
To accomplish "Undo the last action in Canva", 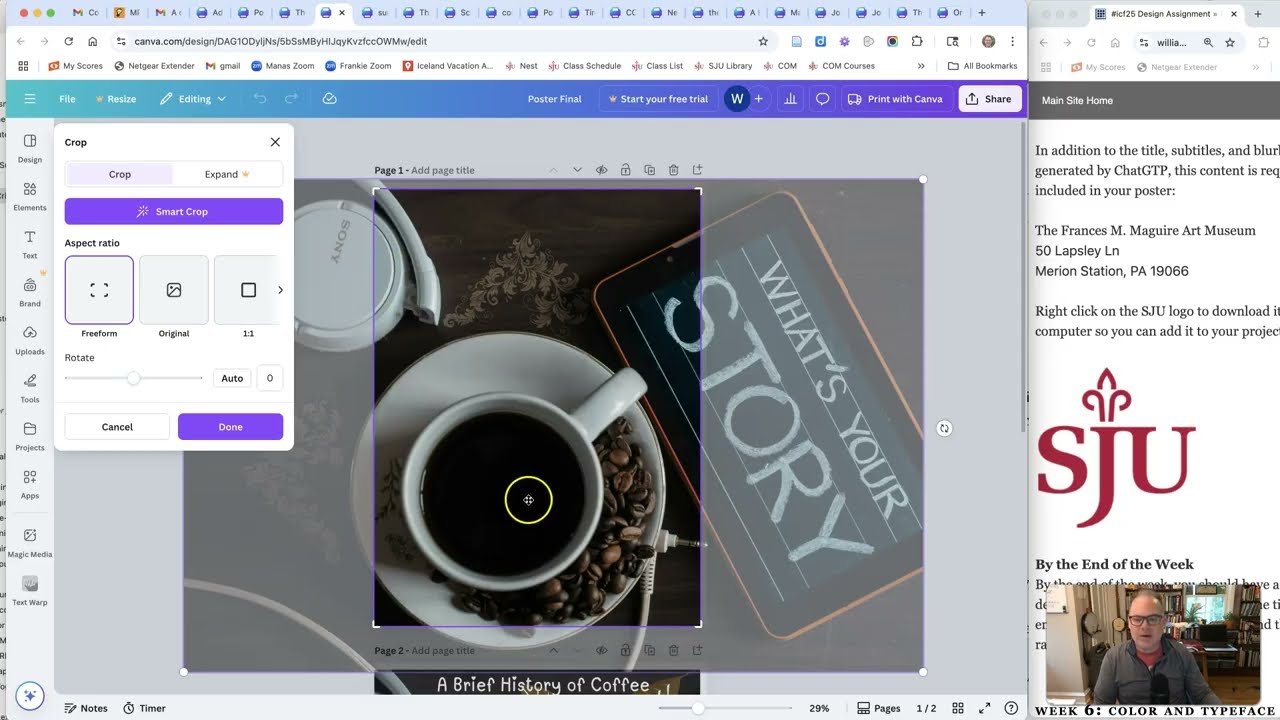I will coord(260,99).
